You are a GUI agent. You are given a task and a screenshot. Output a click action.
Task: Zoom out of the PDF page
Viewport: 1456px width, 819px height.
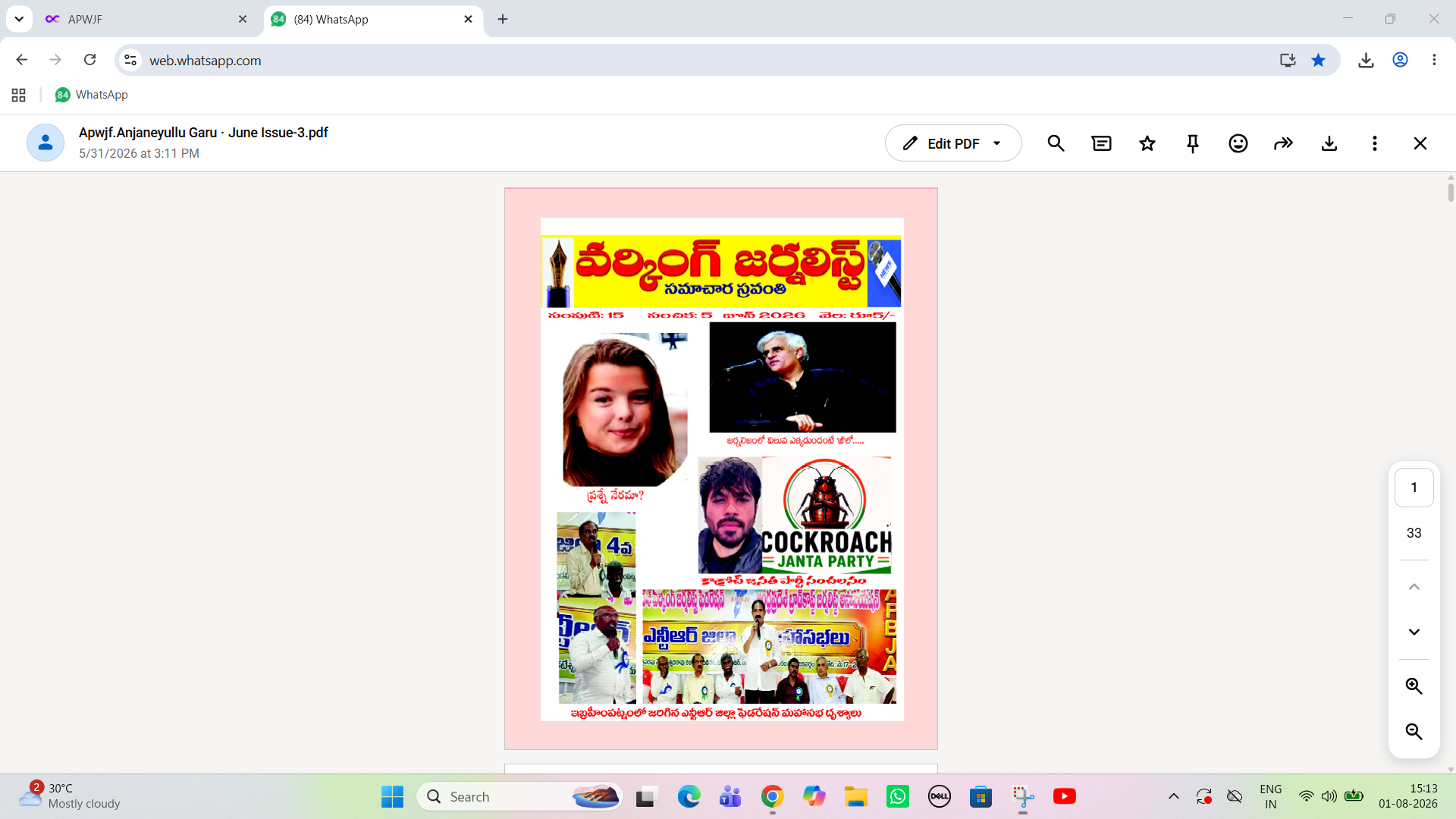tap(1414, 731)
